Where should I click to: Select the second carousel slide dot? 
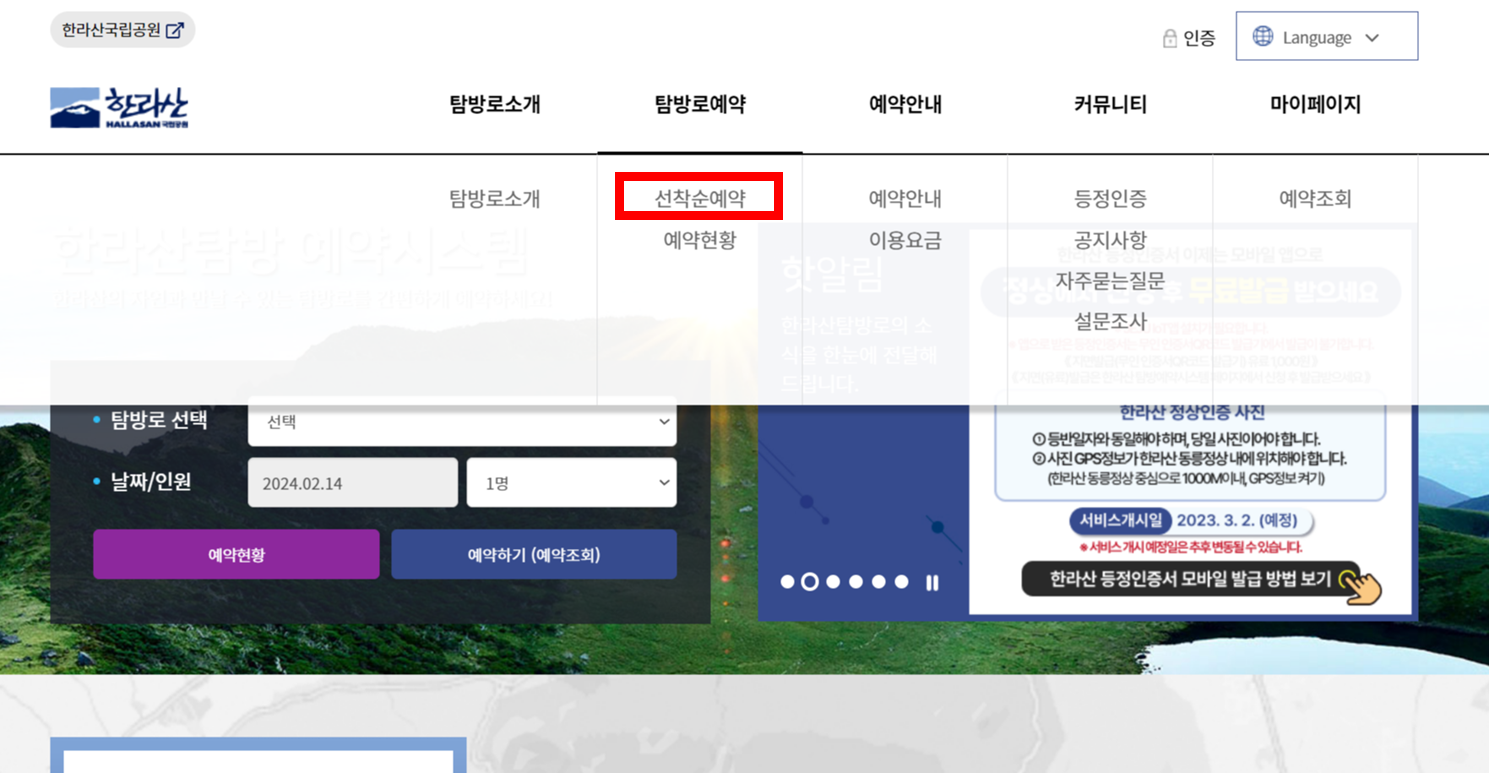click(810, 582)
